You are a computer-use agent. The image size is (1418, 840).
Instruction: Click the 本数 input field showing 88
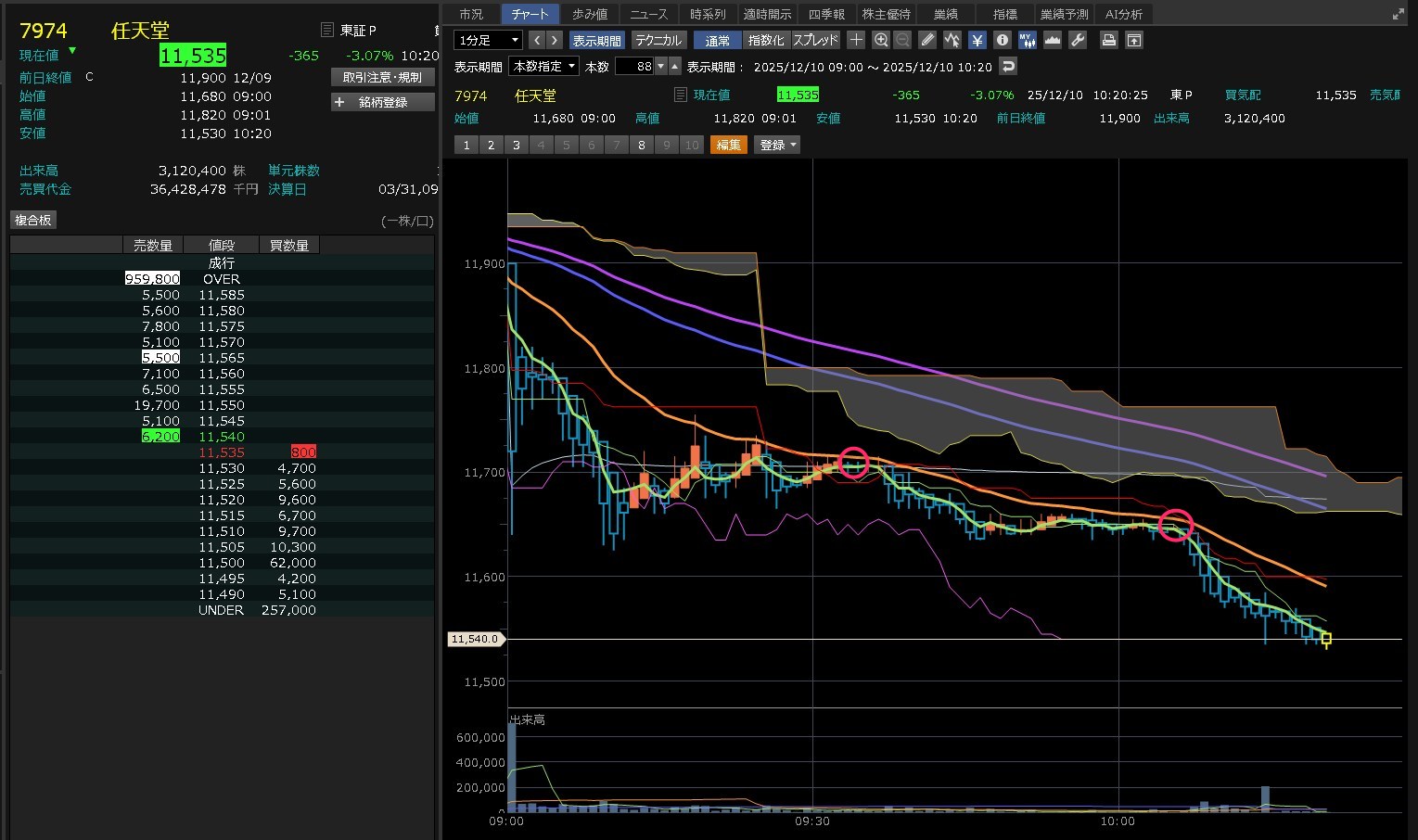635,67
